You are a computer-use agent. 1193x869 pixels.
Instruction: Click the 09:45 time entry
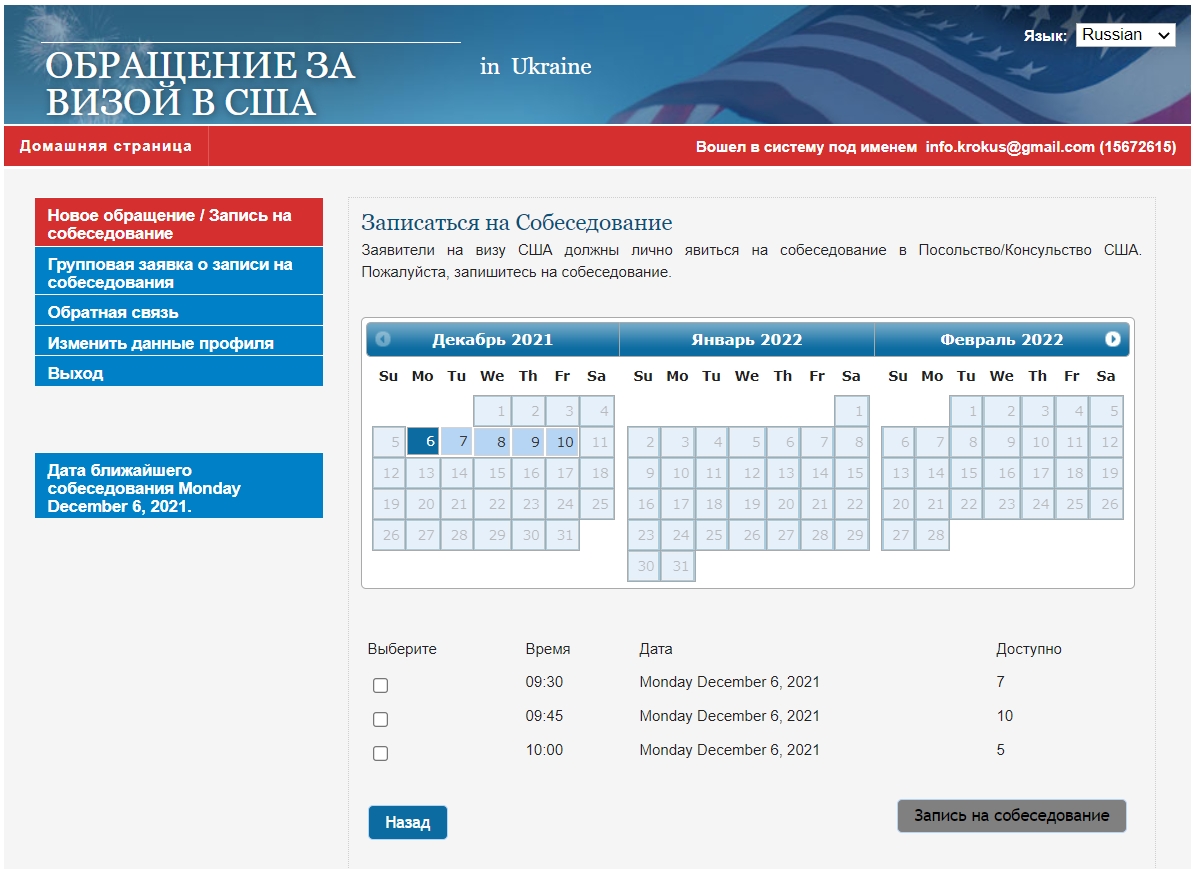pos(544,716)
